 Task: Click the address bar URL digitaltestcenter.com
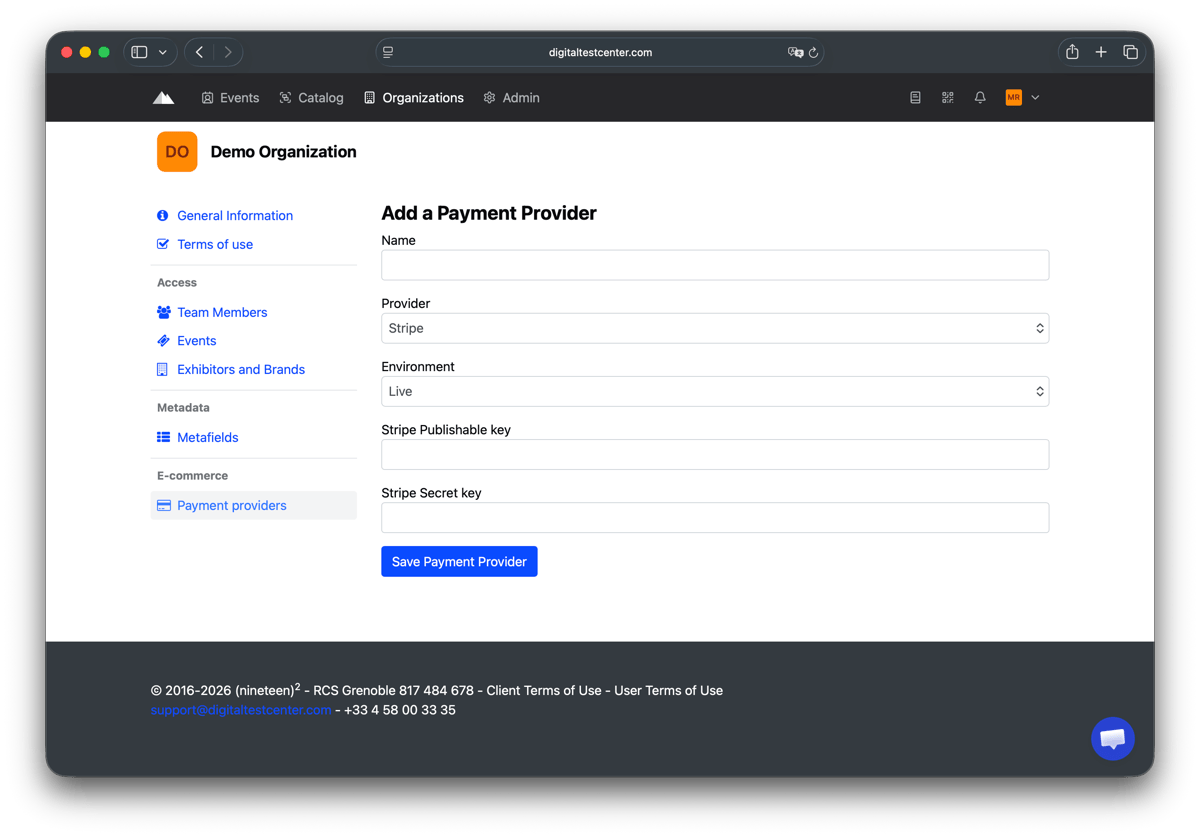coord(600,52)
